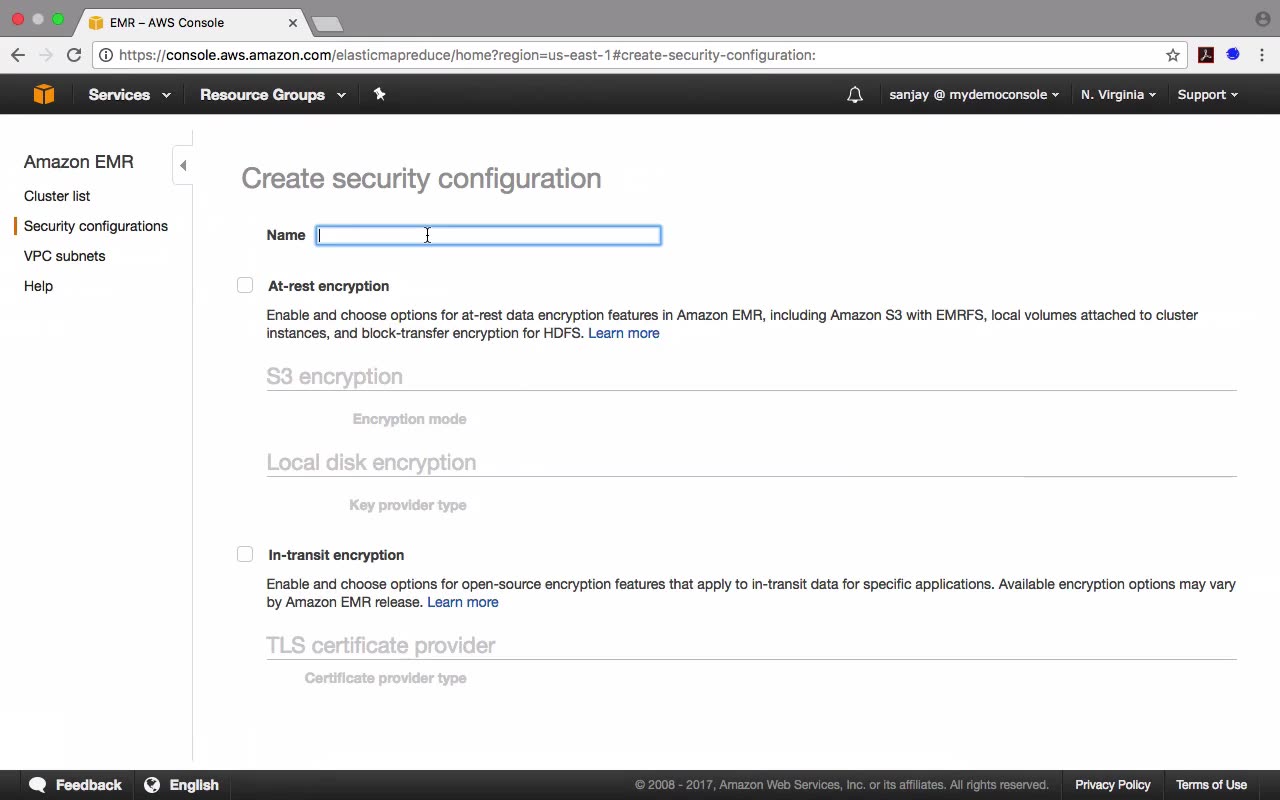Open the Cluster list page
1280x800 pixels.
coord(57,196)
